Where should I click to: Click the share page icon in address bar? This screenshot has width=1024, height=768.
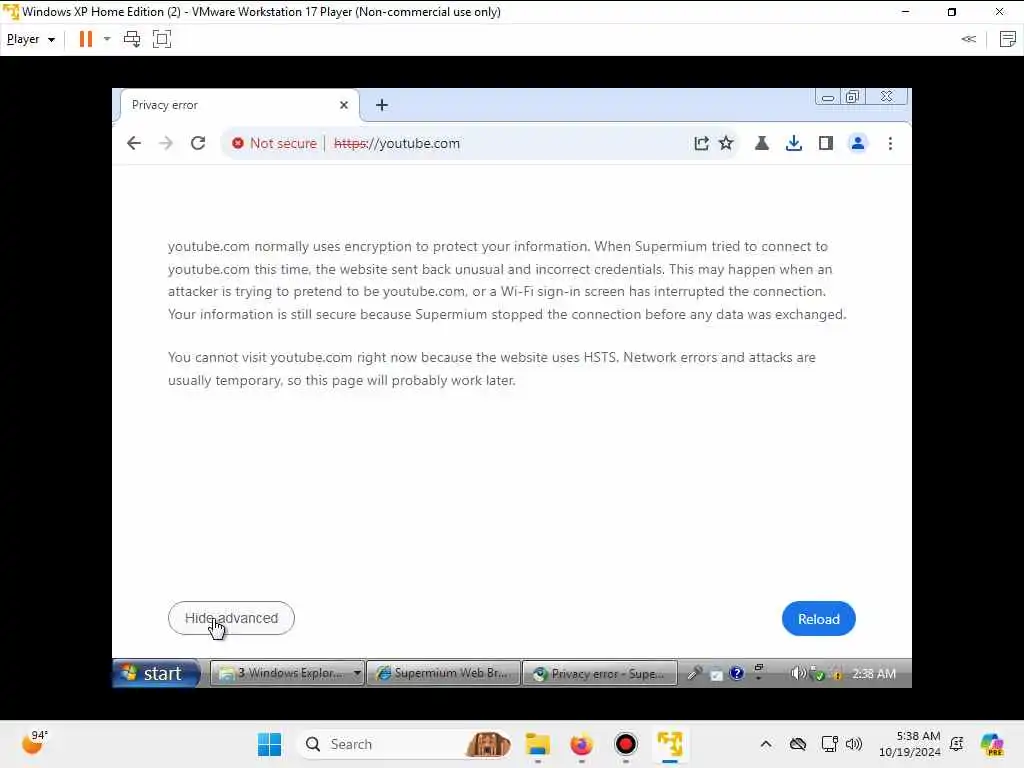pos(701,143)
